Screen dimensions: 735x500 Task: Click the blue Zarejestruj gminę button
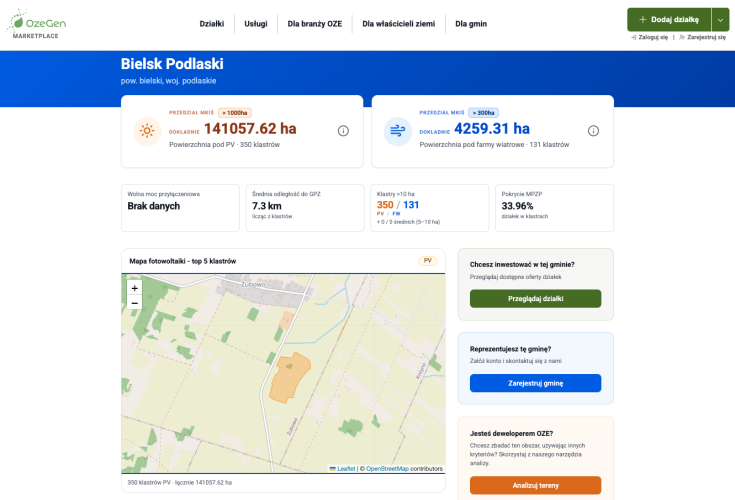point(535,383)
